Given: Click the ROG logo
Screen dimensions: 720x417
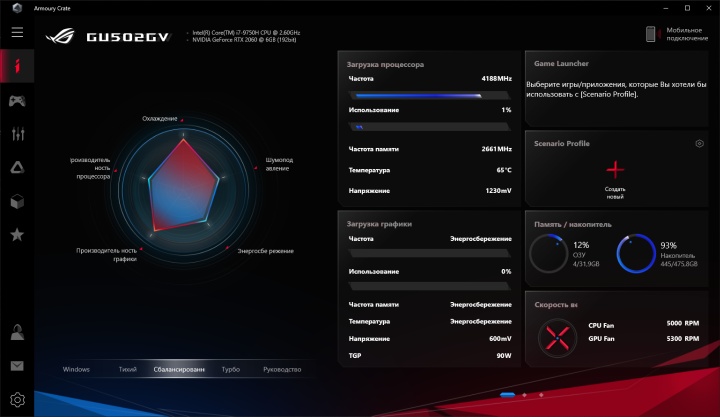Looking at the screenshot, I should point(60,36).
